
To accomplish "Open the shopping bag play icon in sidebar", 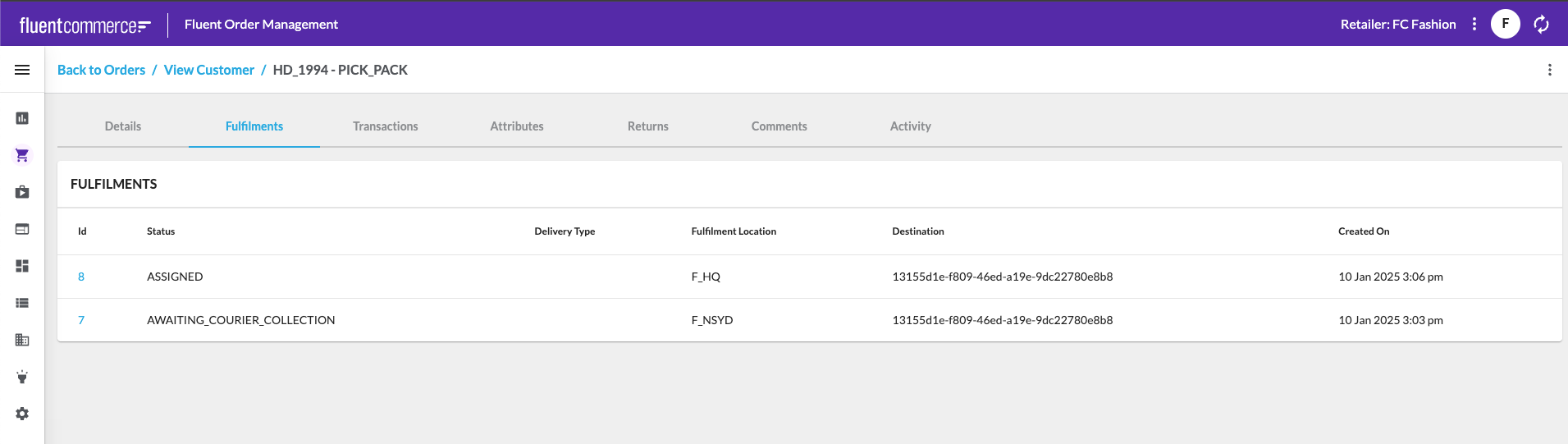I will click(22, 192).
